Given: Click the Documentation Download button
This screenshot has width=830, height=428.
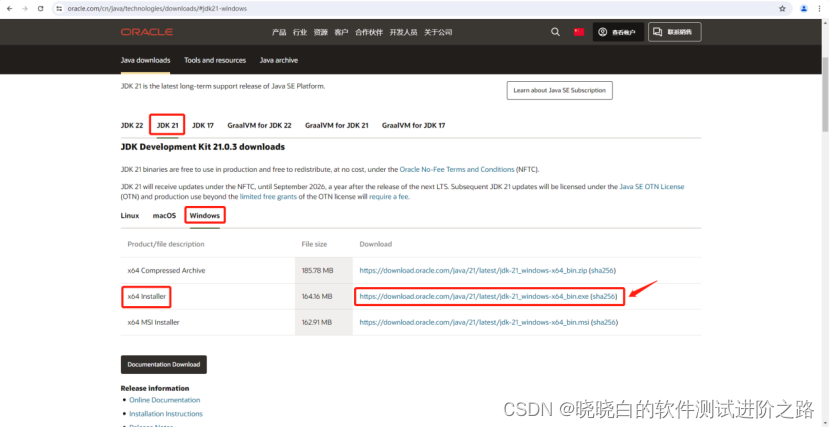Looking at the screenshot, I should [x=164, y=365].
